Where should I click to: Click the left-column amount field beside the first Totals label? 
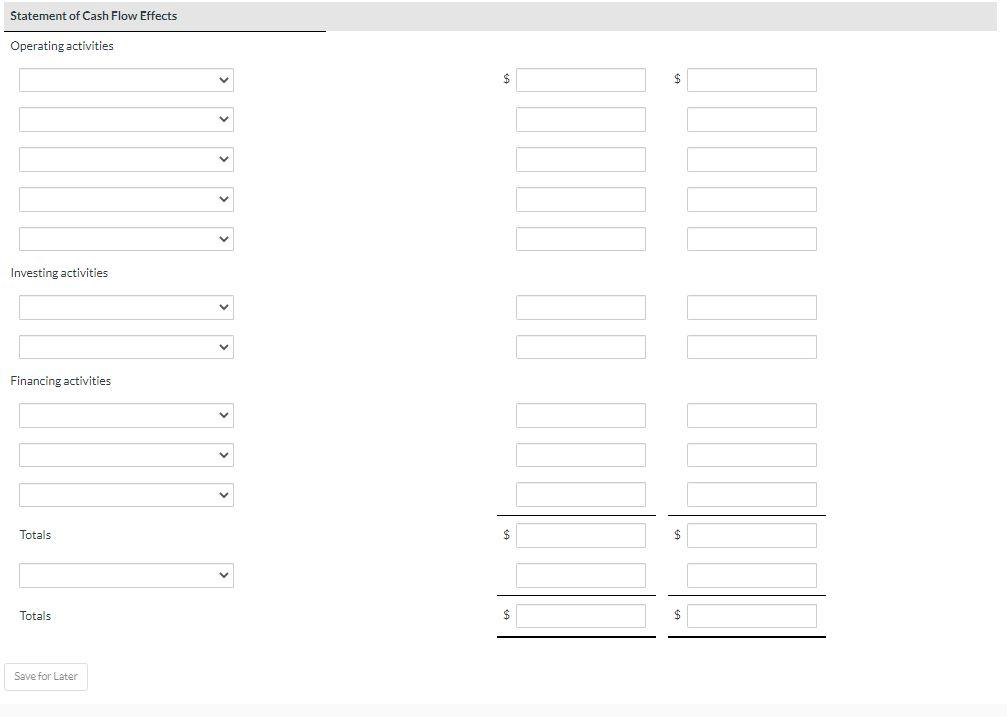coord(580,535)
